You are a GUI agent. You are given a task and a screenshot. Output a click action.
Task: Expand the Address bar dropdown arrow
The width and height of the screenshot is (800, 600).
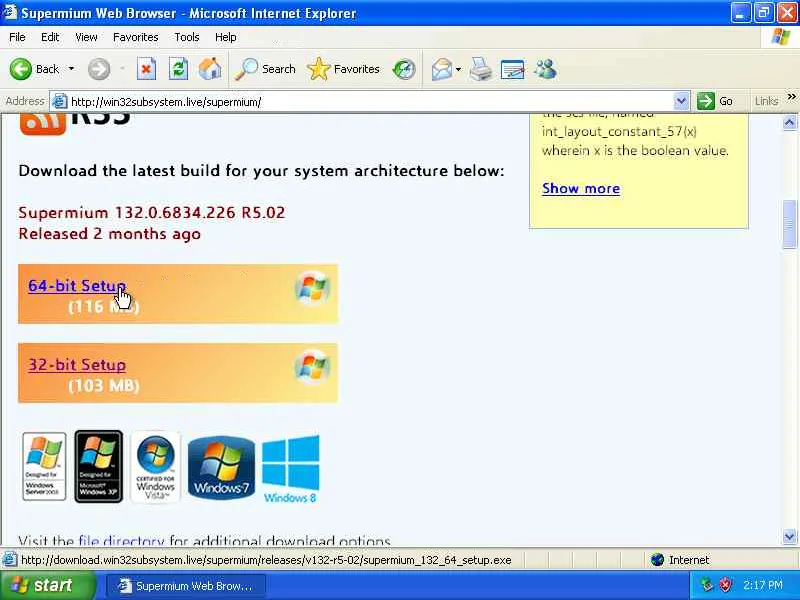tap(681, 102)
